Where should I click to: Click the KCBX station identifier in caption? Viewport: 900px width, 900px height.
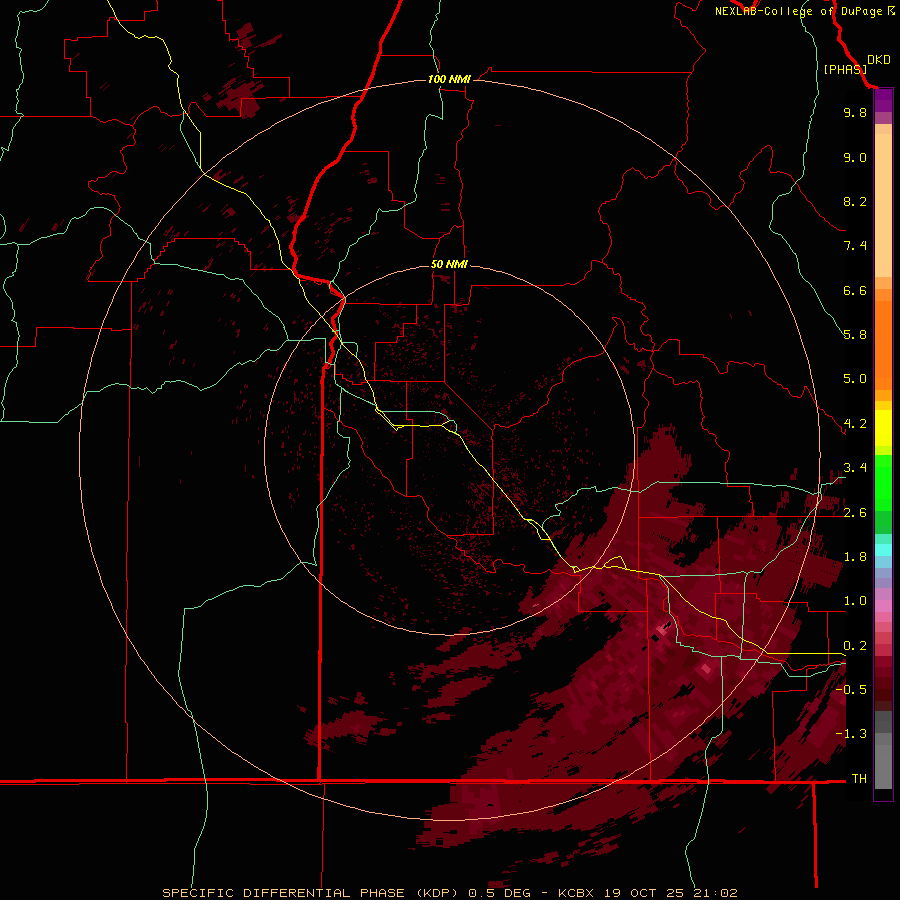[576, 893]
